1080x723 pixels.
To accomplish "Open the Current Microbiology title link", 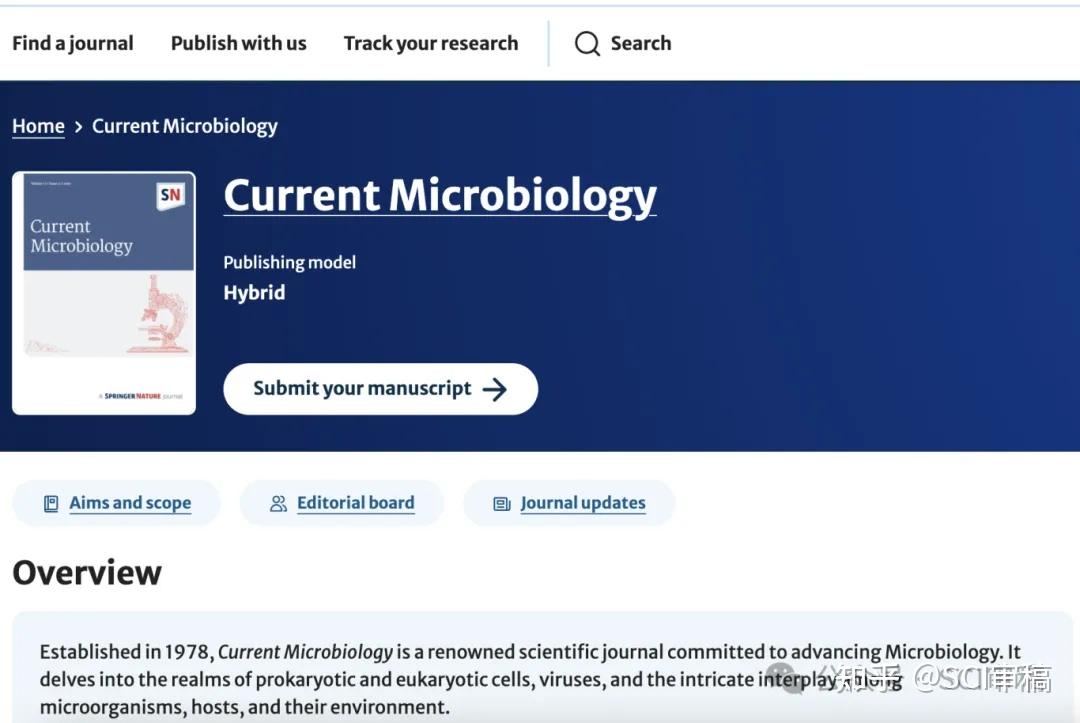I will click(440, 195).
